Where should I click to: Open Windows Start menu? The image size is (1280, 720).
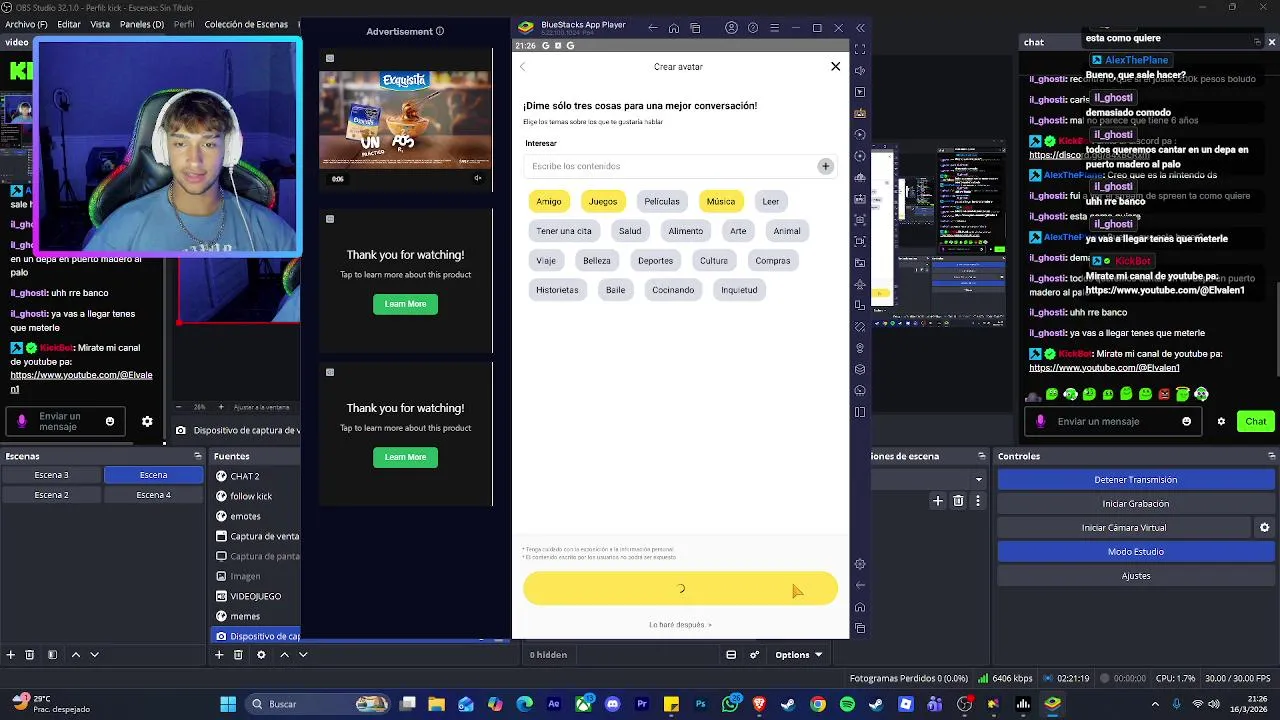pyautogui.click(x=228, y=704)
